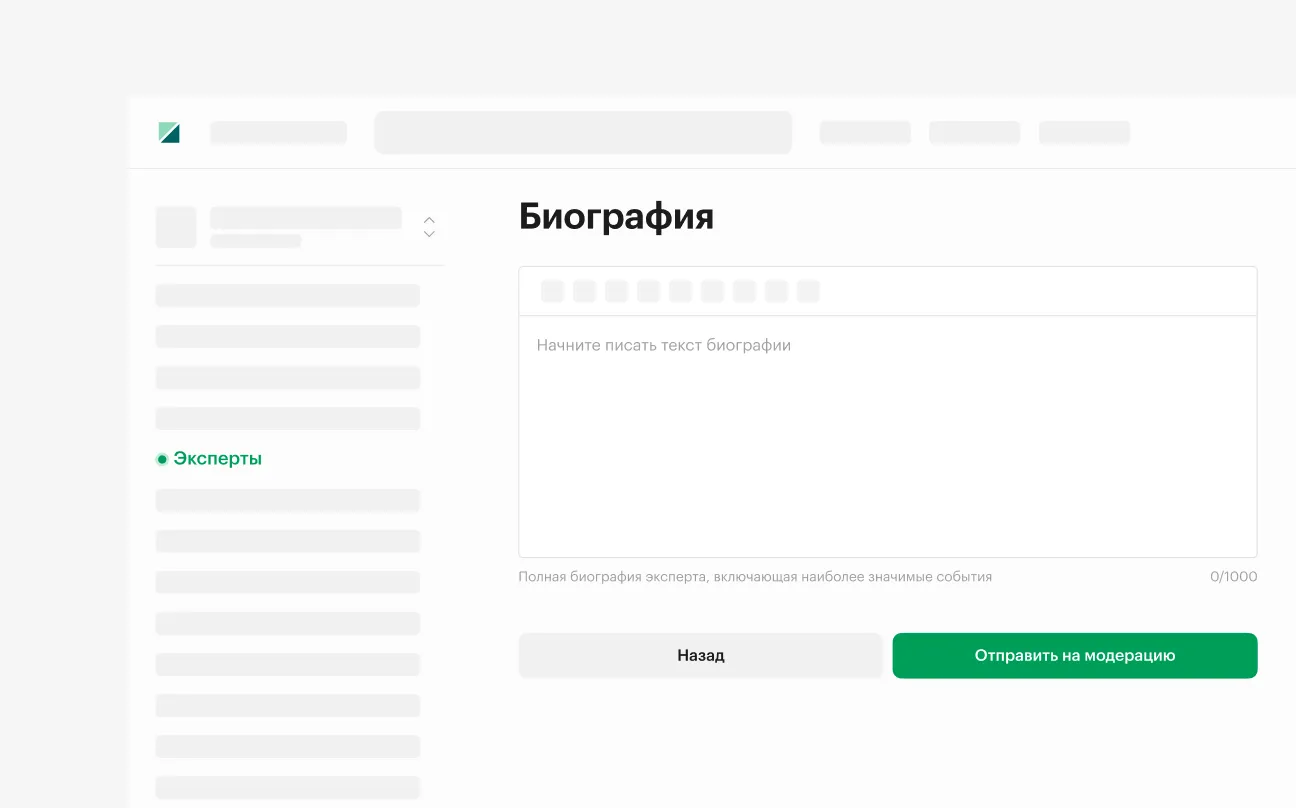Click the green indicator dot beside Эксперты
This screenshot has height=808, width=1296.
[x=161, y=458]
